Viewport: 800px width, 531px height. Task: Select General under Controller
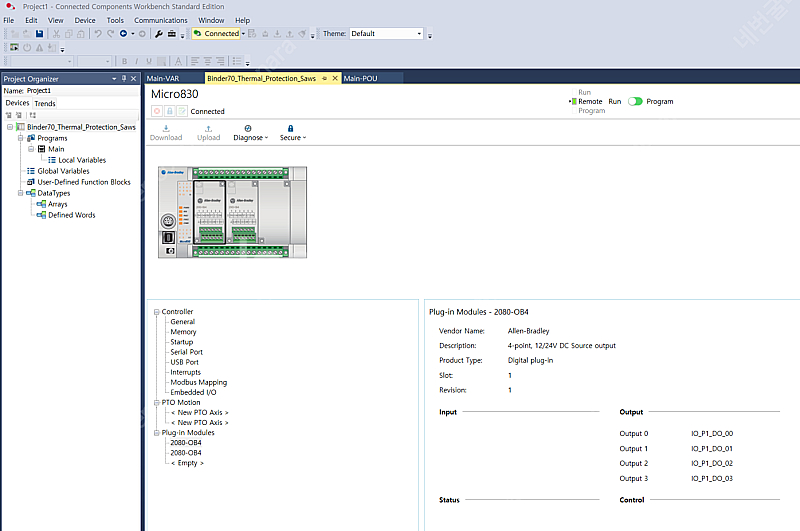pos(183,322)
